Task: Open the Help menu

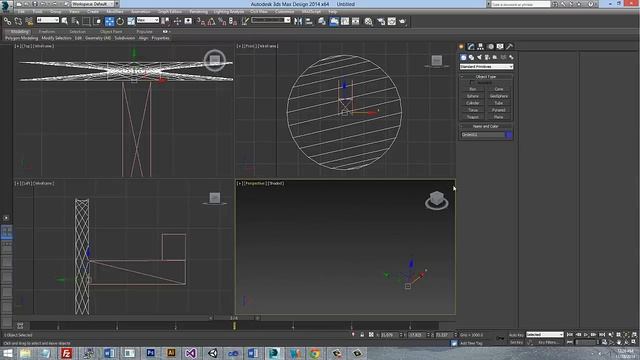Action: pos(333,11)
